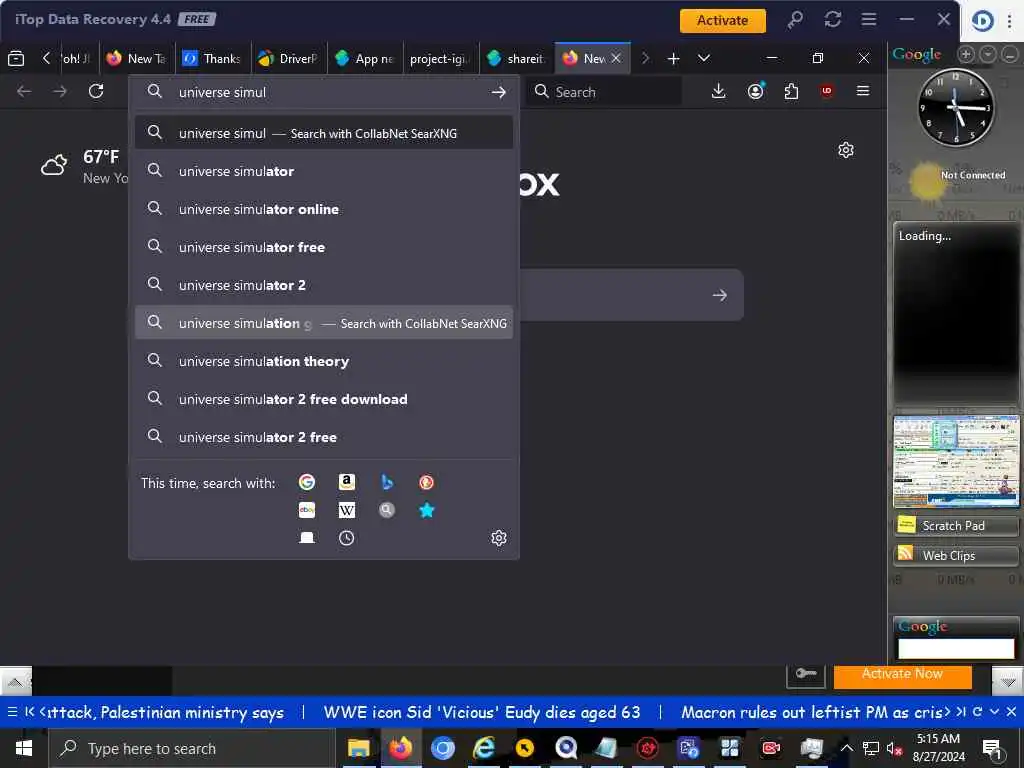This screenshot has height=768, width=1024.
Task: Search this time with Bing icon
Action: coord(387,482)
